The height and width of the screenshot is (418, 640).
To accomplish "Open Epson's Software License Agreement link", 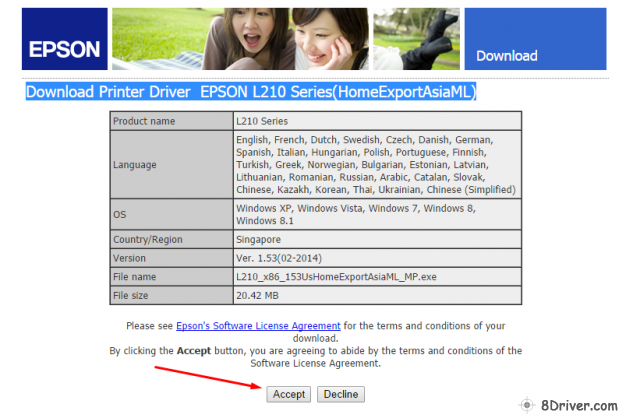I will tap(258, 326).
